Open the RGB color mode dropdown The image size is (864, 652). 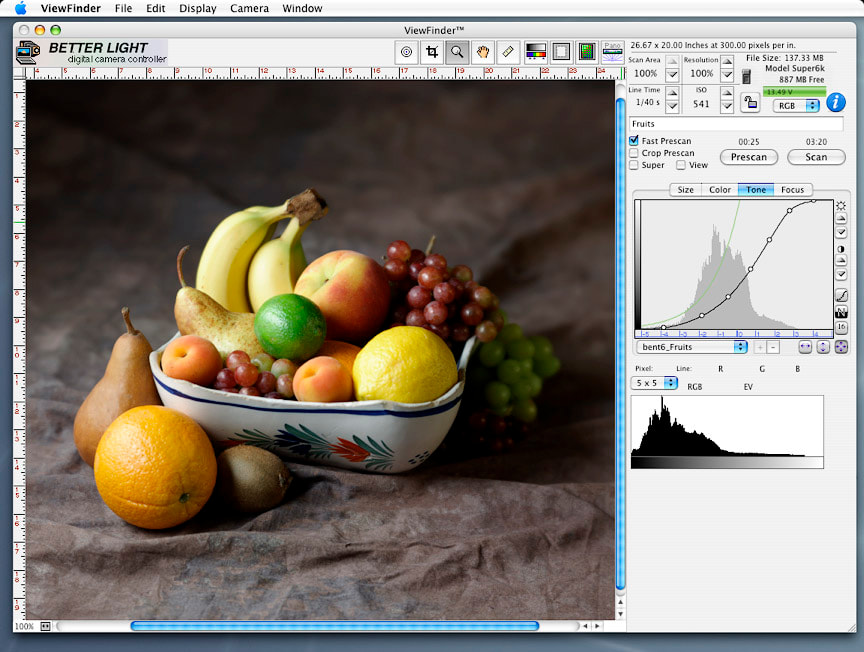click(796, 106)
